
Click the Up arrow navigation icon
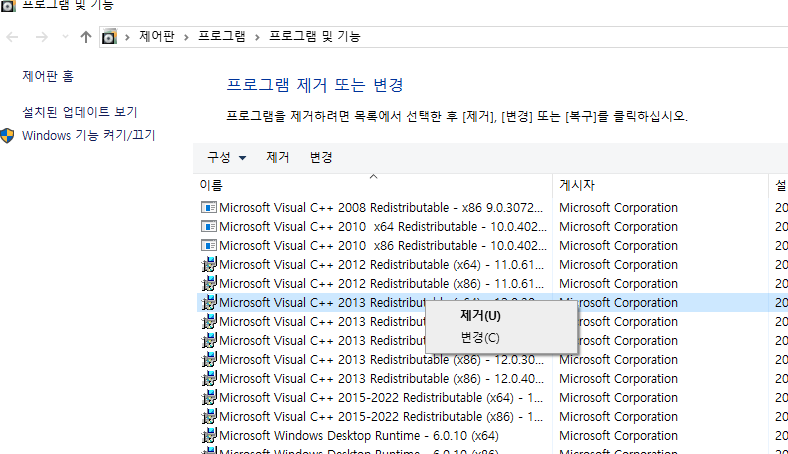click(86, 37)
